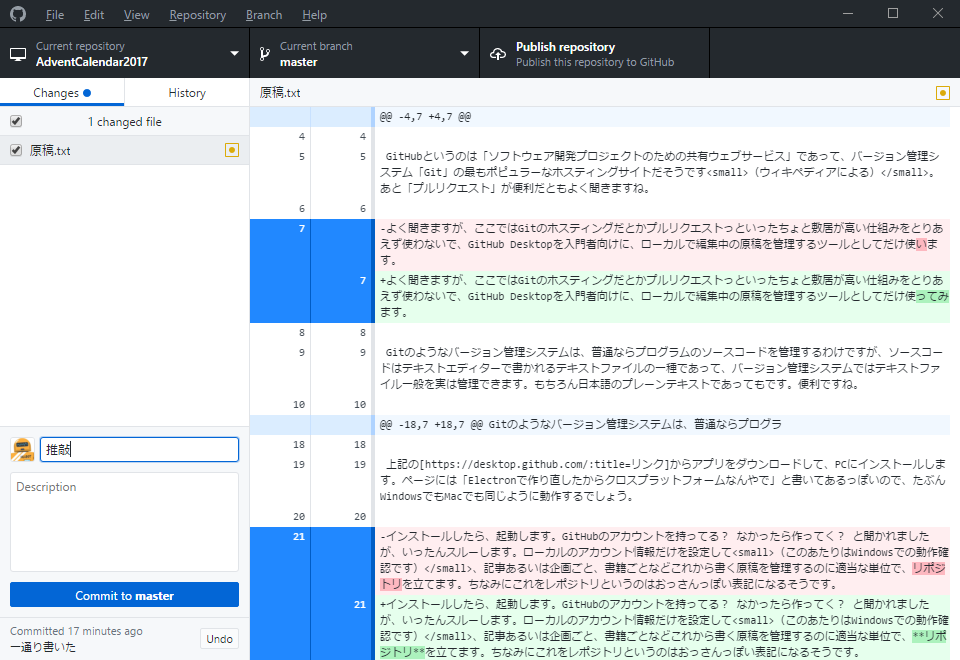Click 'Committed 17 minutes ago' text
The height and width of the screenshot is (660, 960).
tap(76, 631)
